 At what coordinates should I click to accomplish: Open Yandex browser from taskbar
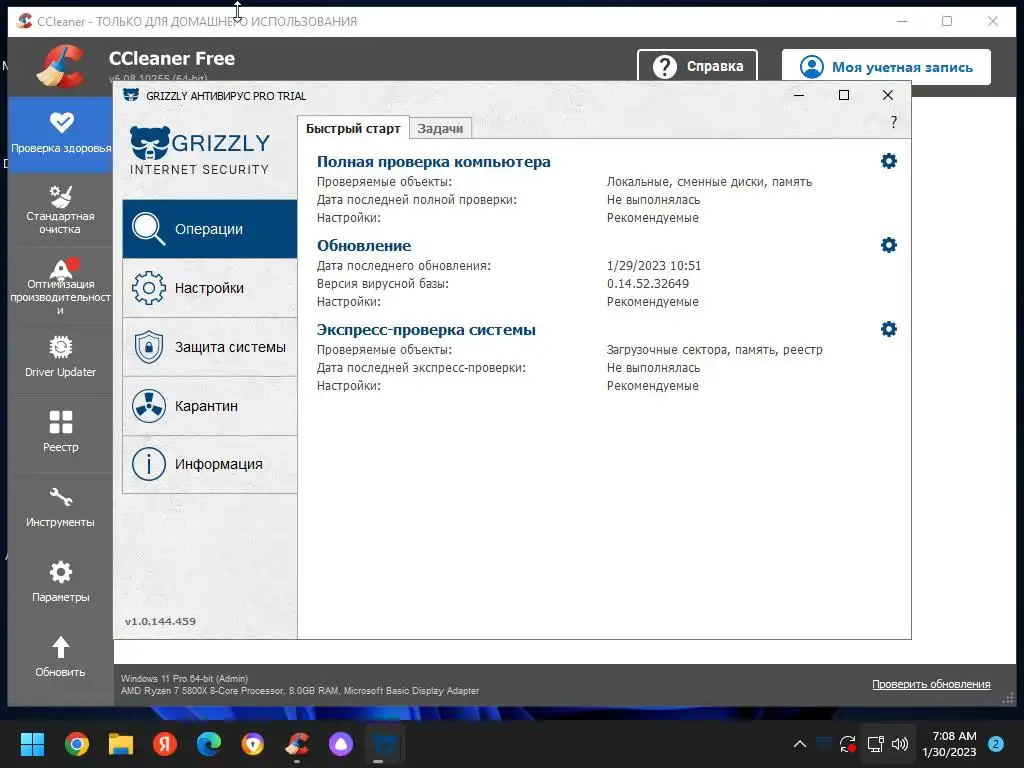pos(165,744)
